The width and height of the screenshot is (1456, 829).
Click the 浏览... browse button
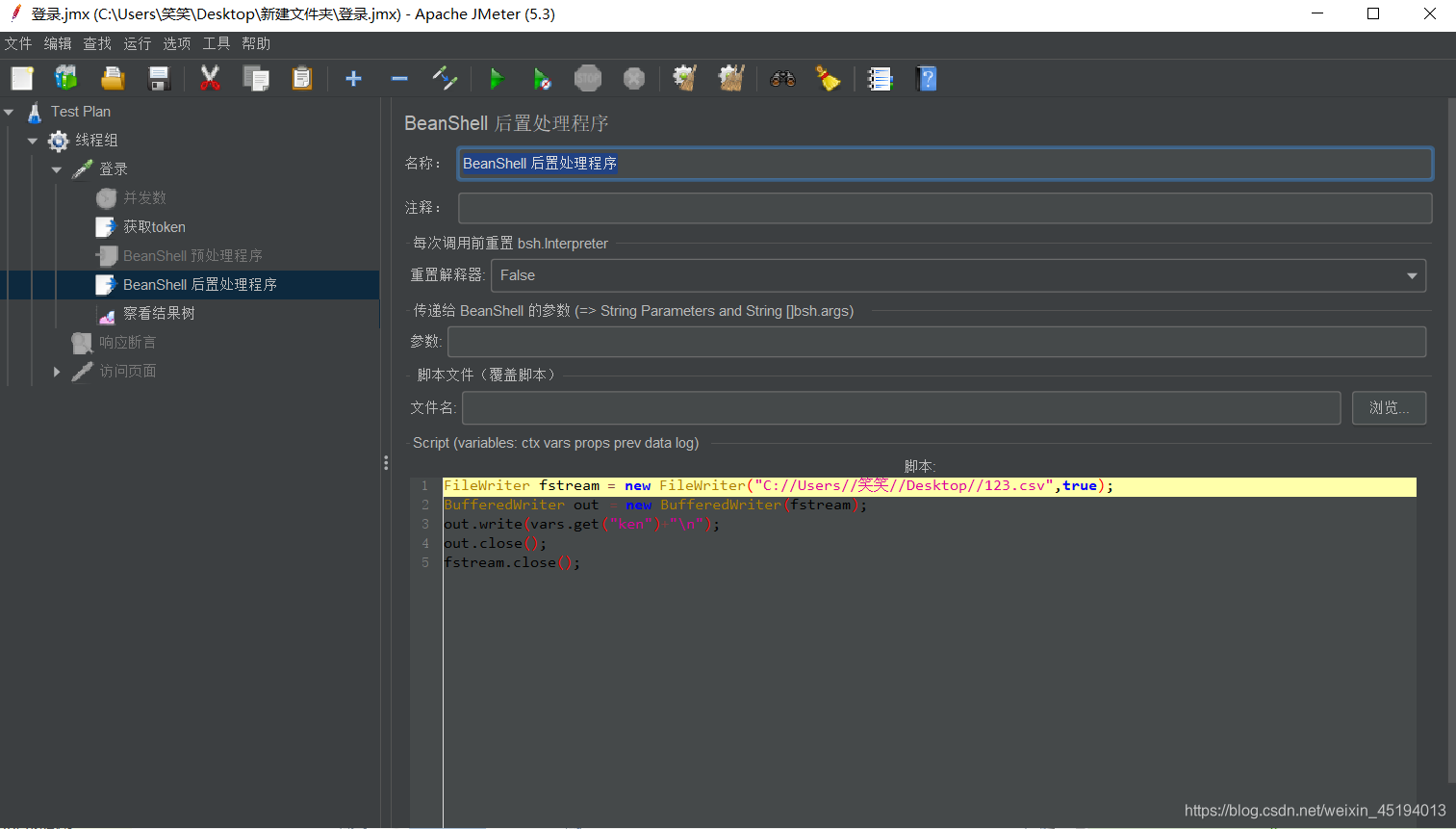coord(1390,408)
